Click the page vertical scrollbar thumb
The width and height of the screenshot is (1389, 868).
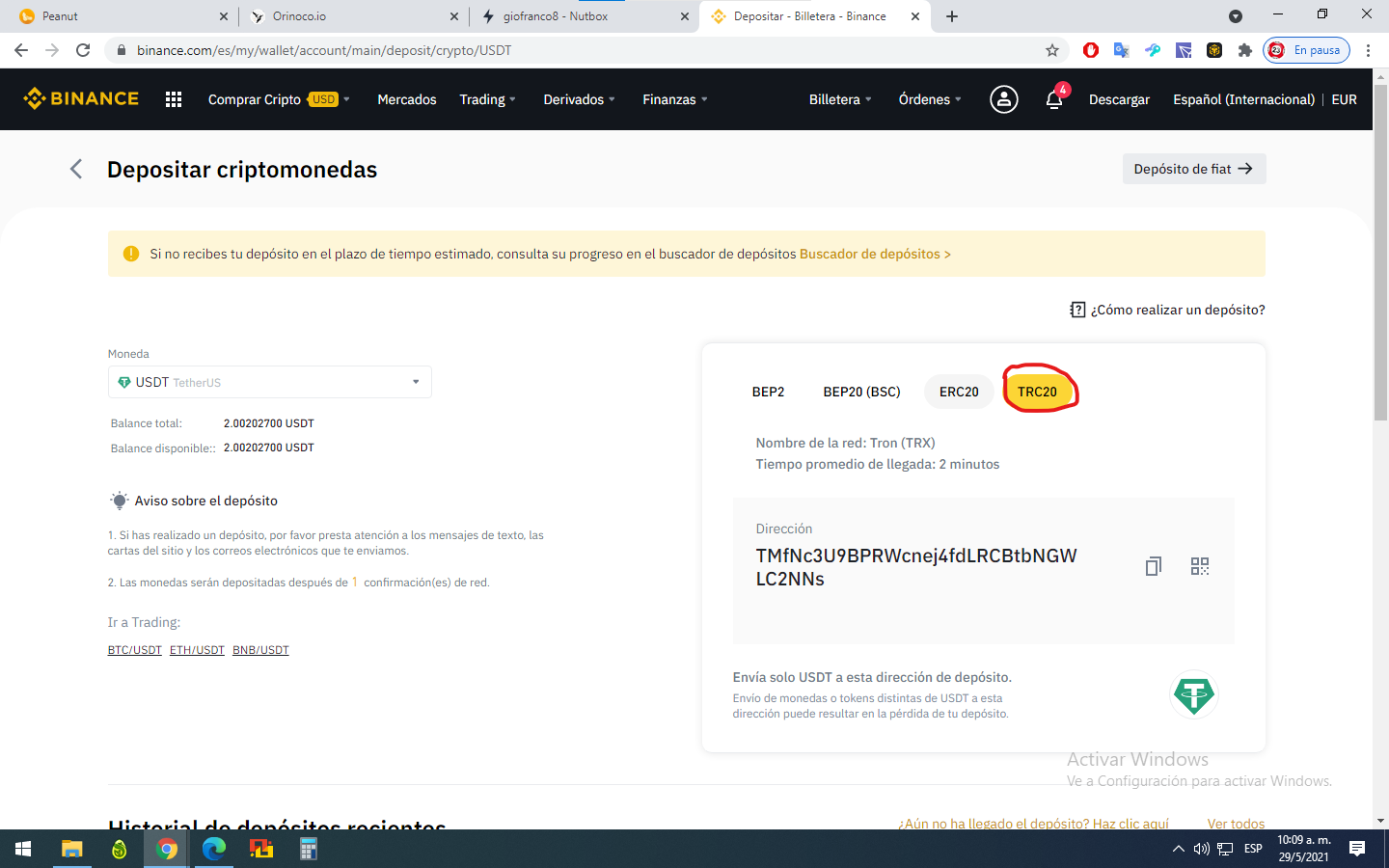click(1380, 251)
